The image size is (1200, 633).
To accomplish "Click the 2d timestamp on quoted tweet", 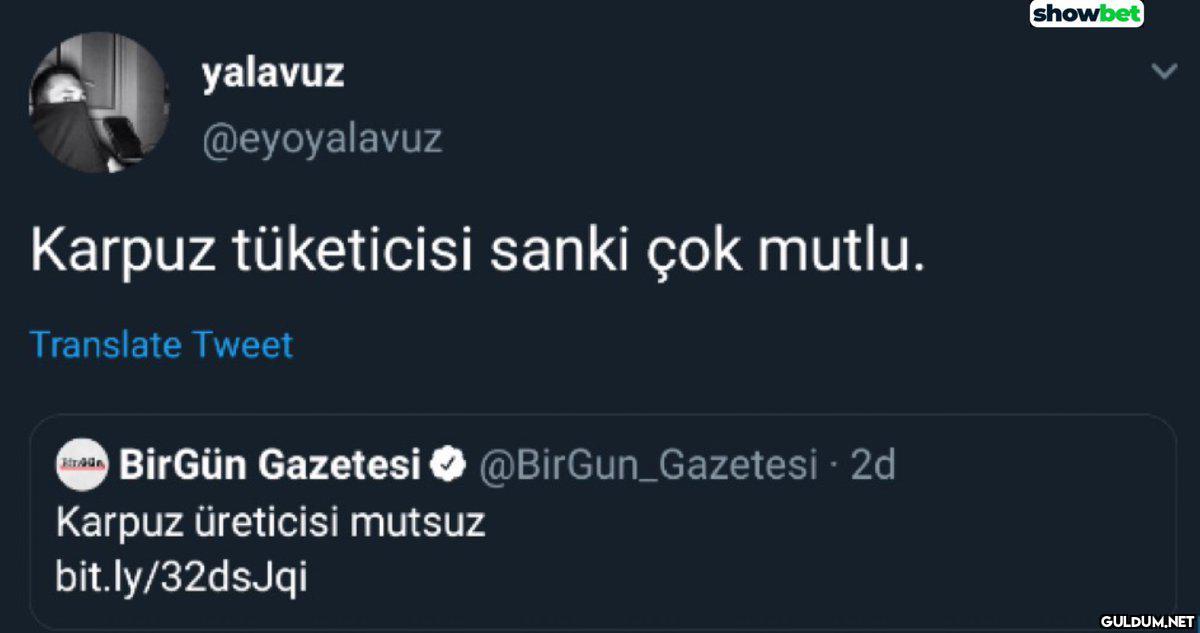I will [872, 465].
